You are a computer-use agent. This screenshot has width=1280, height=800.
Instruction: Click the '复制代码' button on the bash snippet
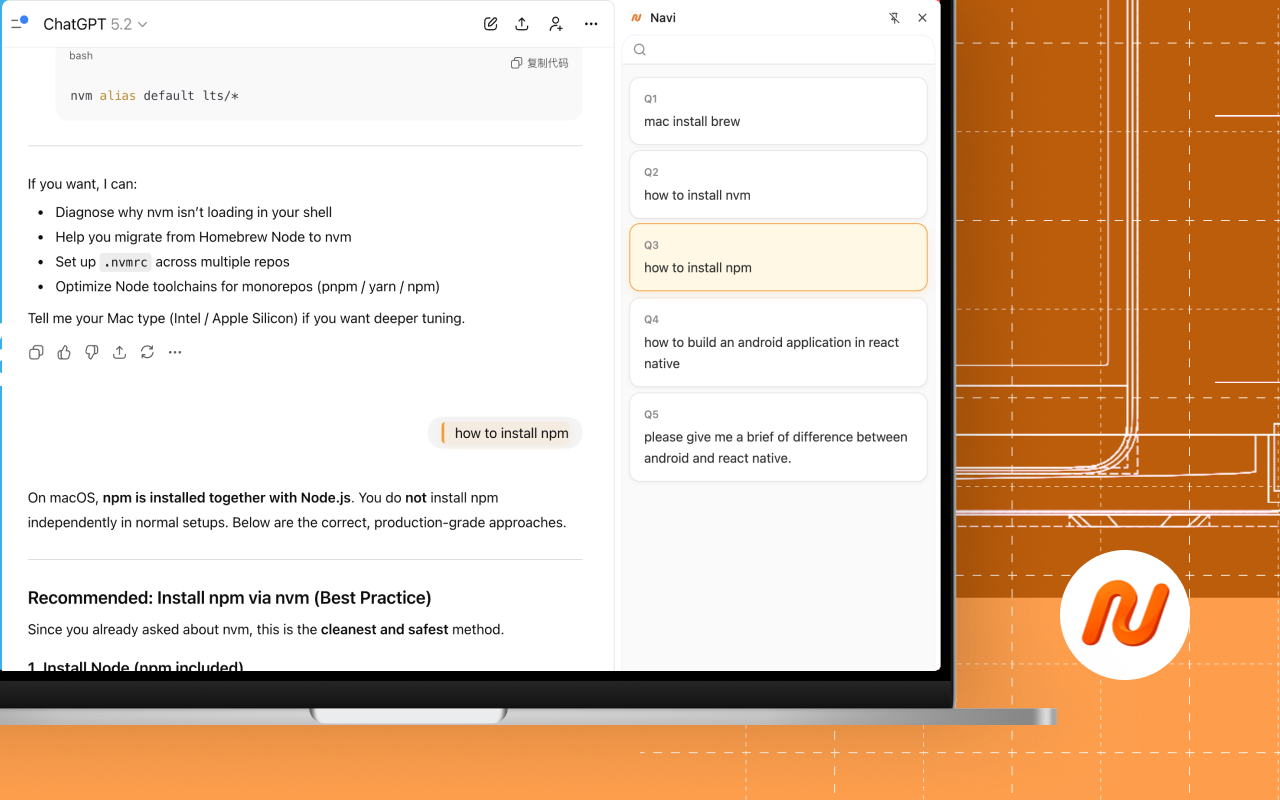(540, 62)
